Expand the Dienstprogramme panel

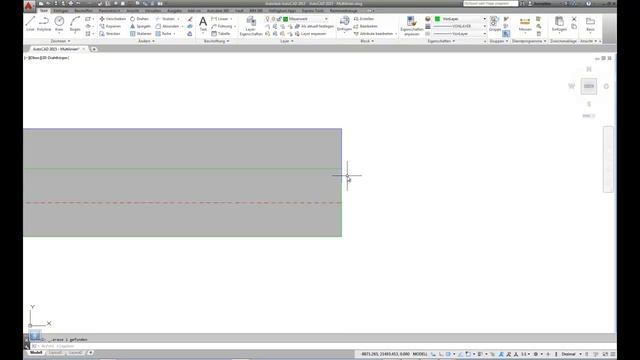[x=529, y=41]
